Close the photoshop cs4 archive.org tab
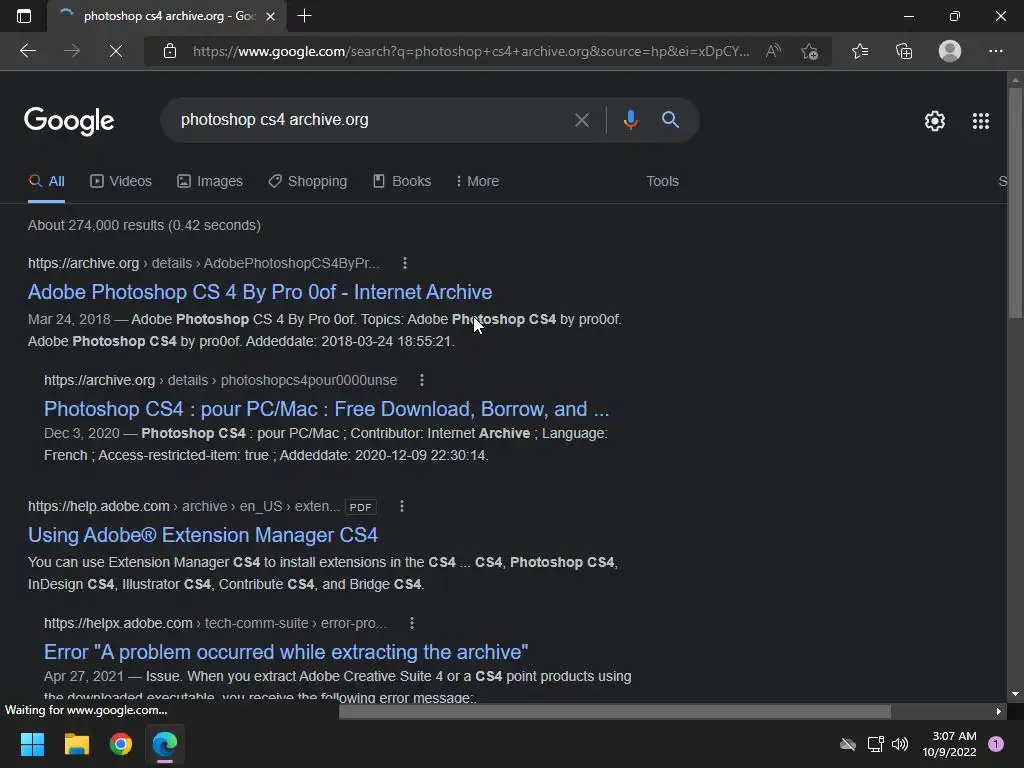This screenshot has height=768, width=1024. [x=270, y=16]
